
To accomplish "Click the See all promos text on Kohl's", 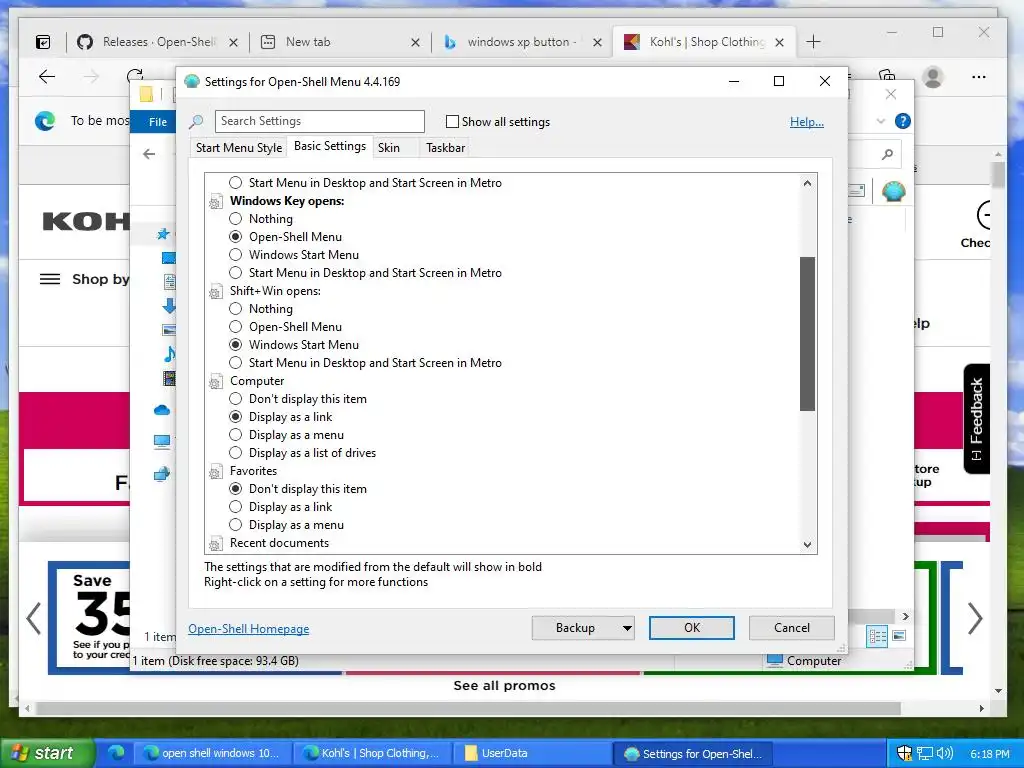I will [504, 686].
